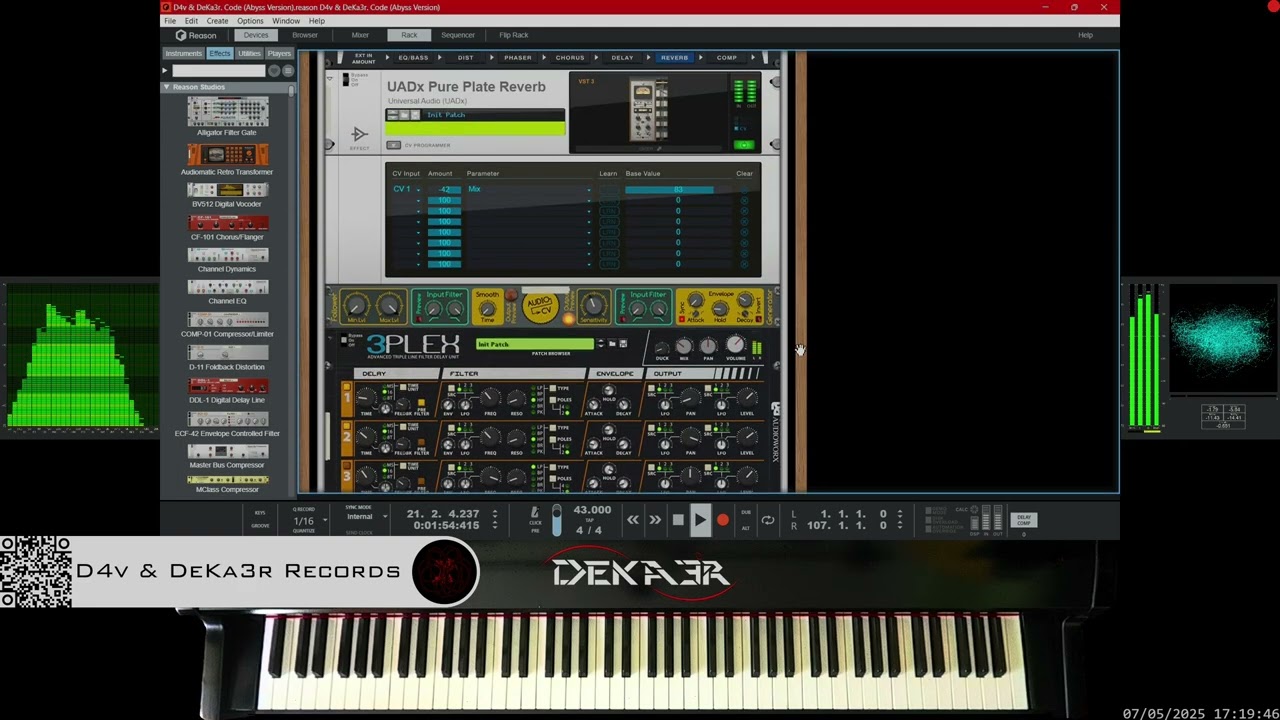Image resolution: width=1280 pixels, height=720 pixels.
Task: Toggle the Delay Comp button in transport
Action: pos(1024,520)
